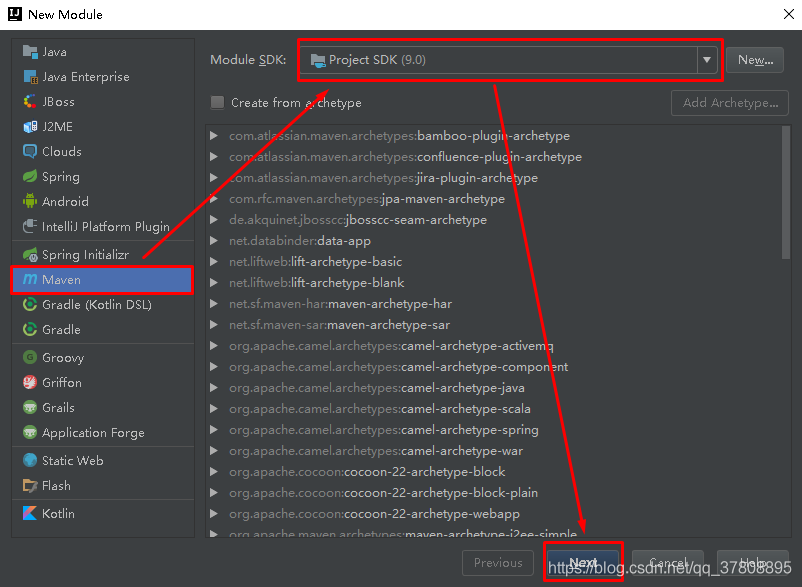This screenshot has height=587, width=802.
Task: Click the Spring Initializr icon
Action: [30, 255]
